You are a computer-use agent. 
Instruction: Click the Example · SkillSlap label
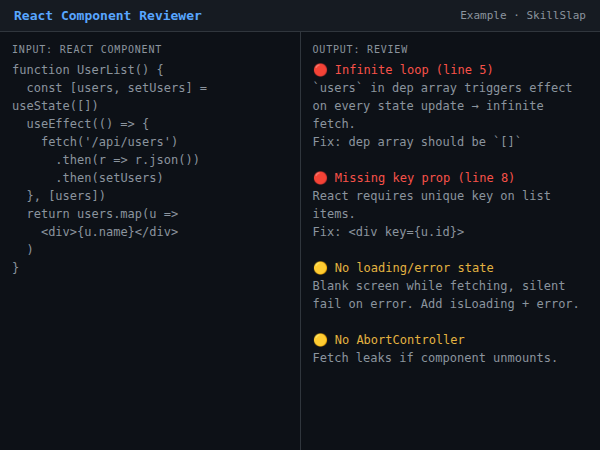point(523,16)
